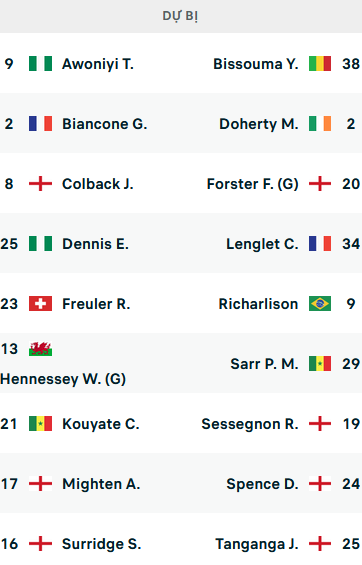Click the Switzerland flag beside Freuler R.

click(x=40, y=304)
